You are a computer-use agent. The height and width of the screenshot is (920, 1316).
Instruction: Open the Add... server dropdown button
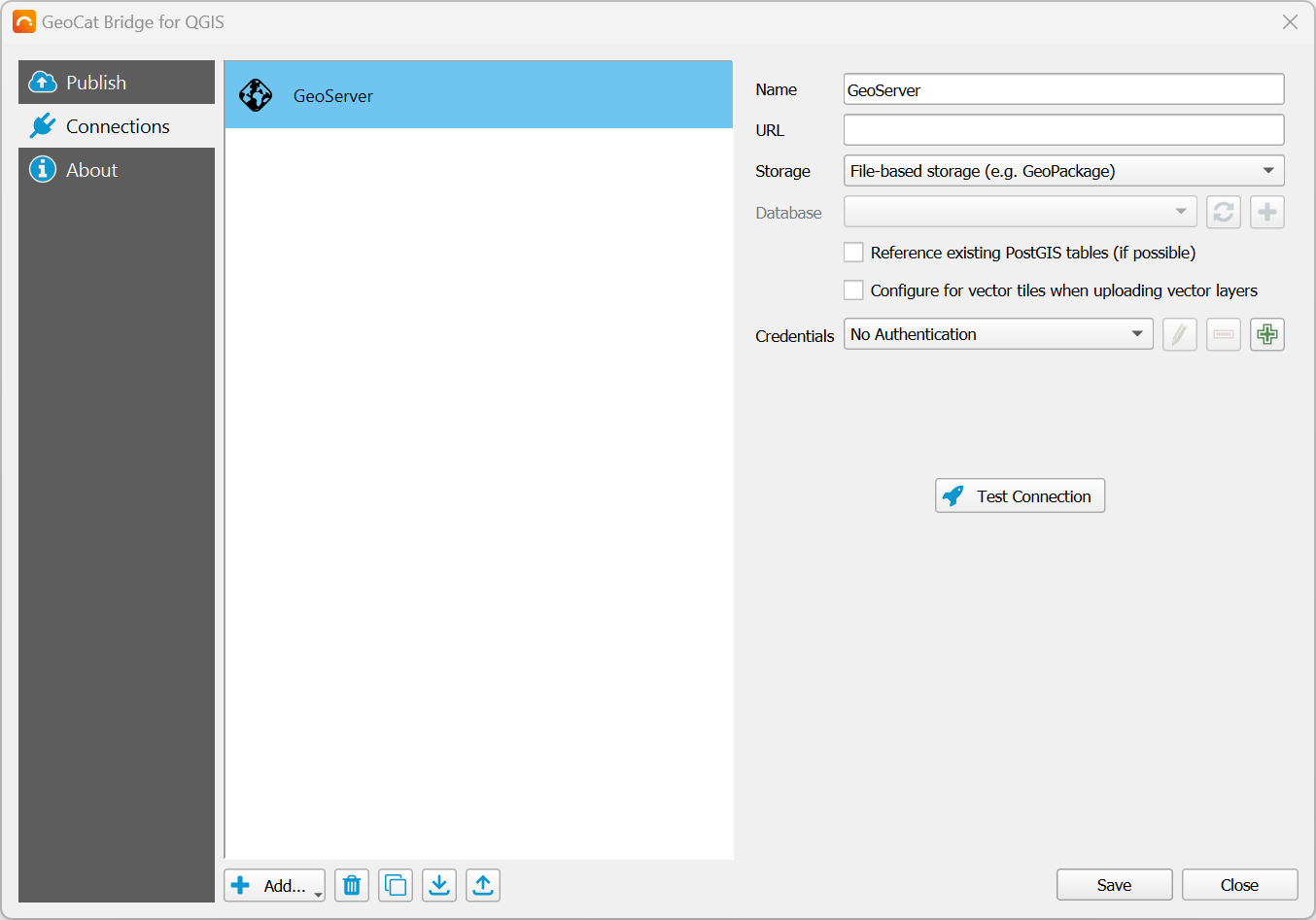click(274, 885)
